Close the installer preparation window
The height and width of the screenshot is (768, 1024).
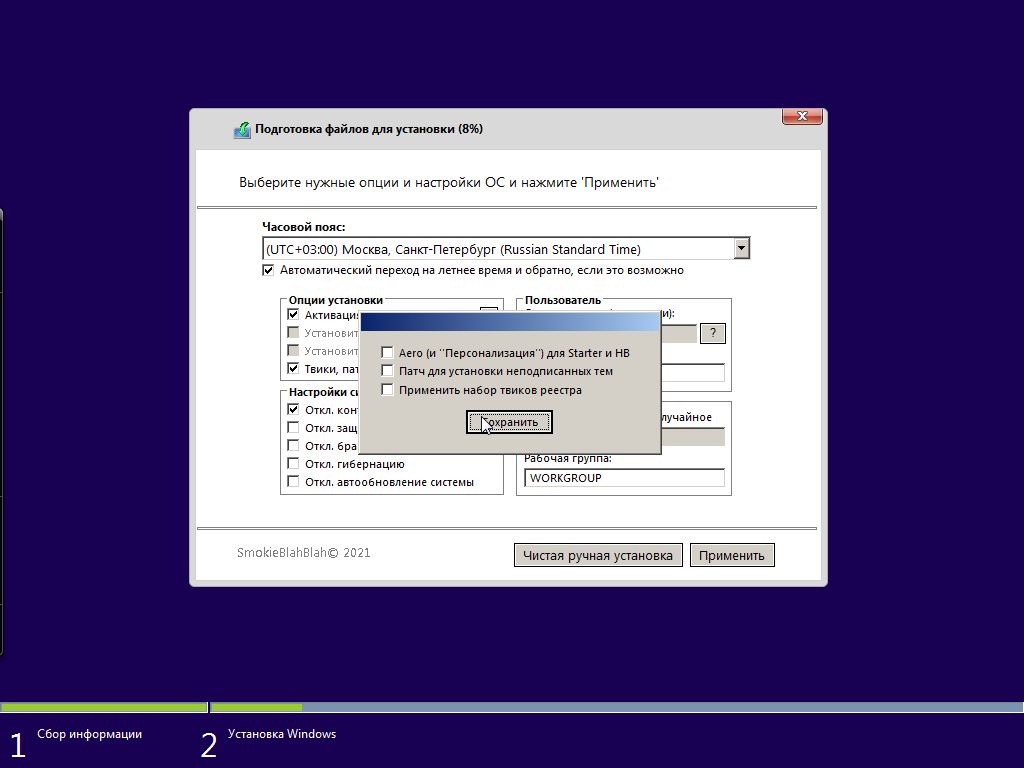[802, 116]
